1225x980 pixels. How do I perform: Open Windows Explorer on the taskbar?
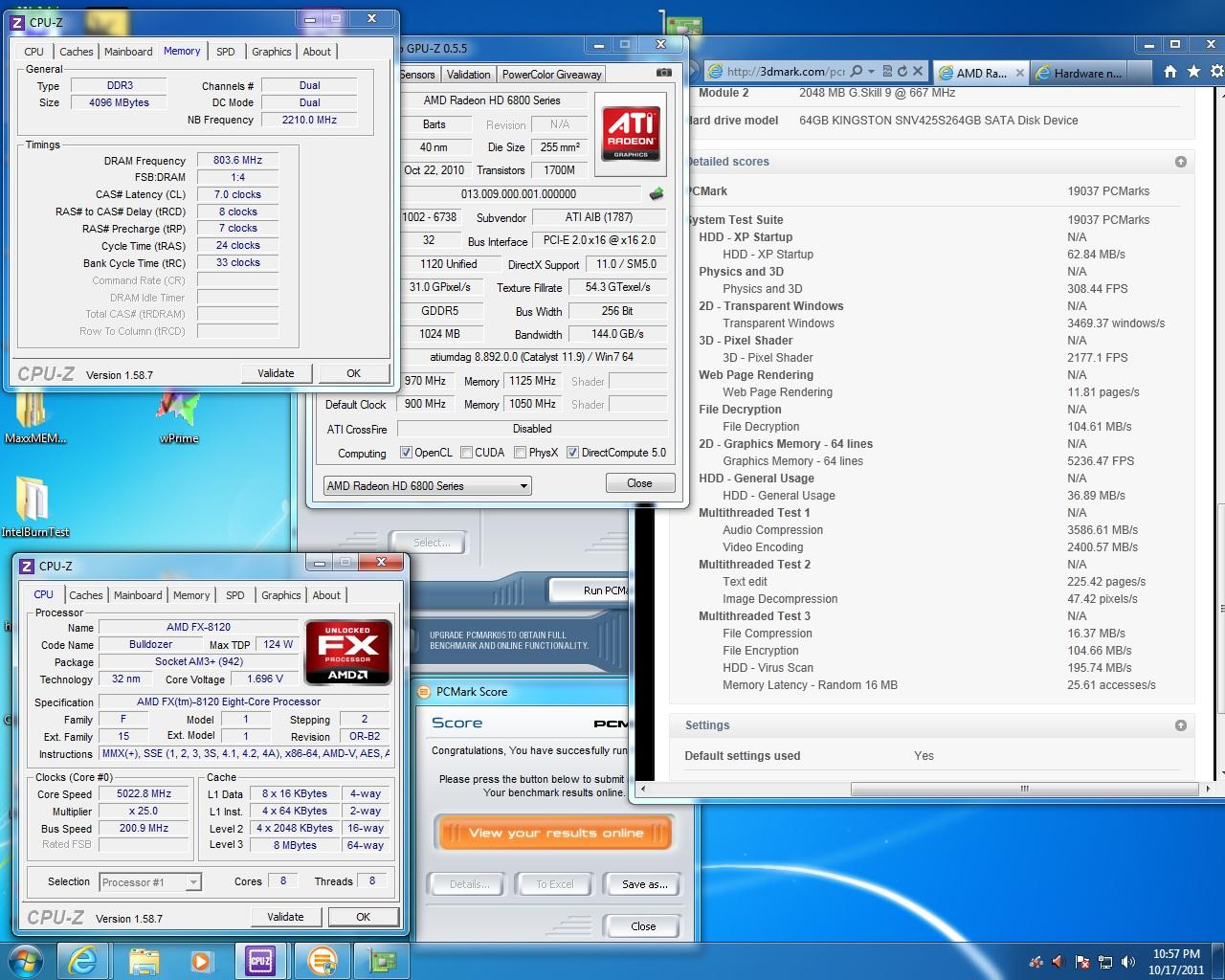pyautogui.click(x=144, y=960)
